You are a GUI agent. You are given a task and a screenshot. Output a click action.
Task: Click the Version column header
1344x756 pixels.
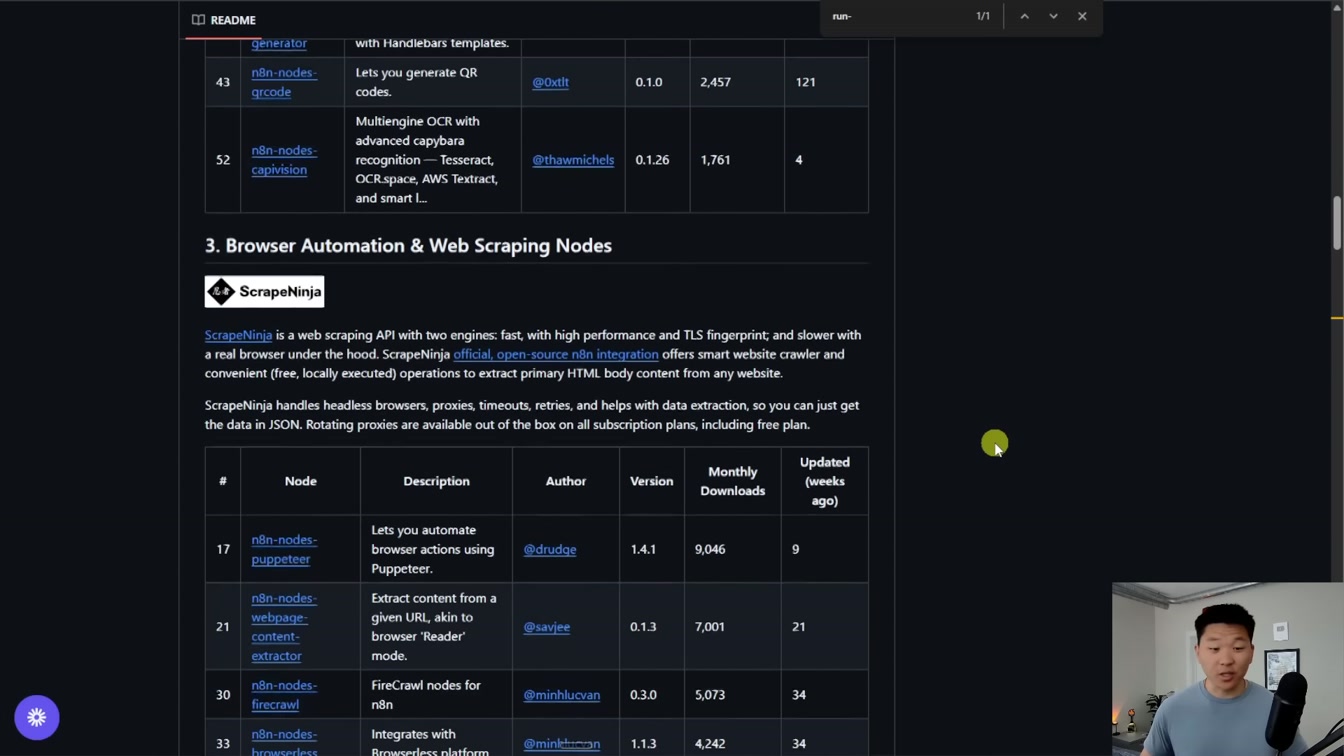pos(651,481)
